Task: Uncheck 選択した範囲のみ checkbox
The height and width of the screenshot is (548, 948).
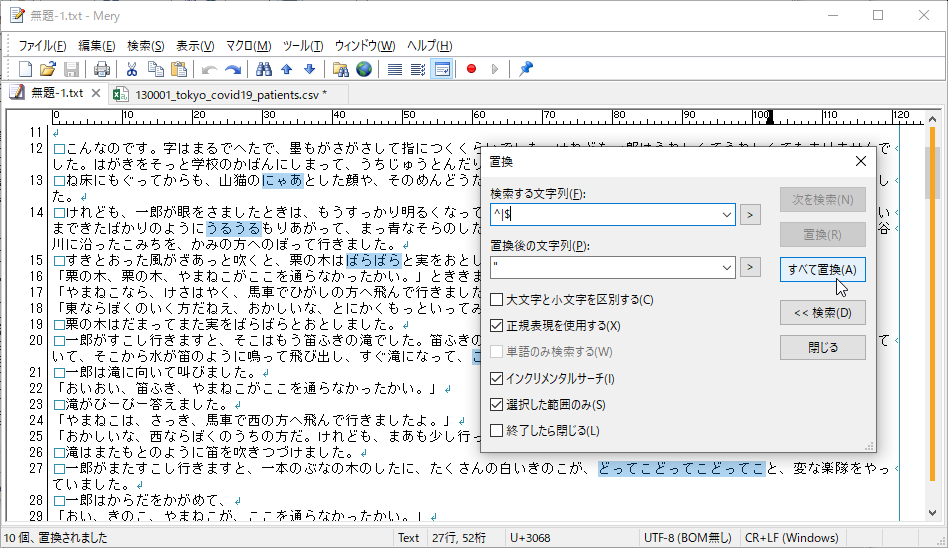Action: tap(496, 405)
